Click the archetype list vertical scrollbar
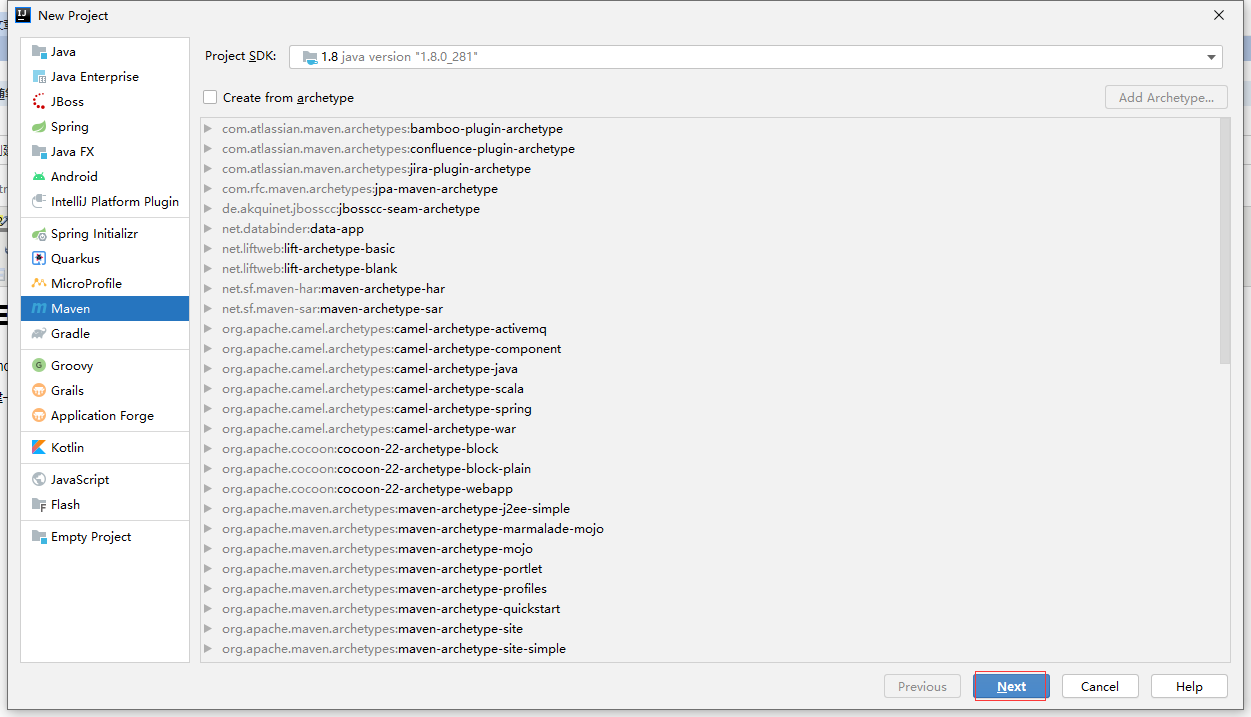This screenshot has width=1251, height=717. coord(1225,240)
